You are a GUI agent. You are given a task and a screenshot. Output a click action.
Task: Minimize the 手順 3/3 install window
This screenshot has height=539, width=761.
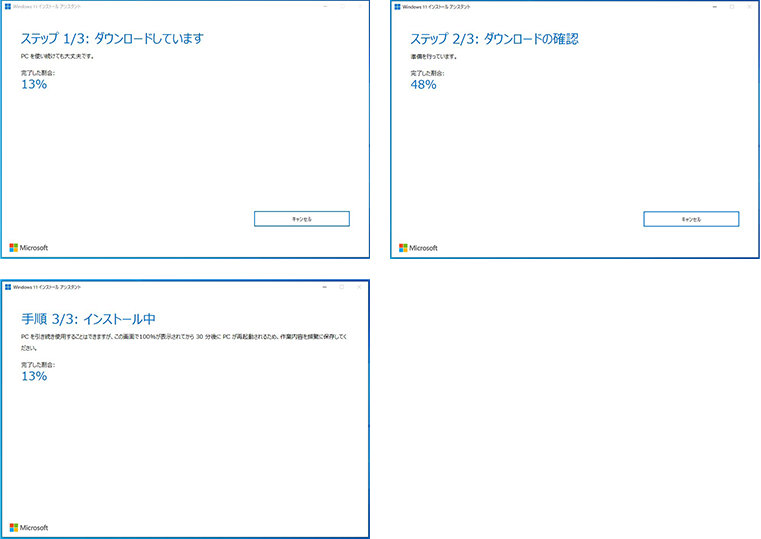click(325, 287)
